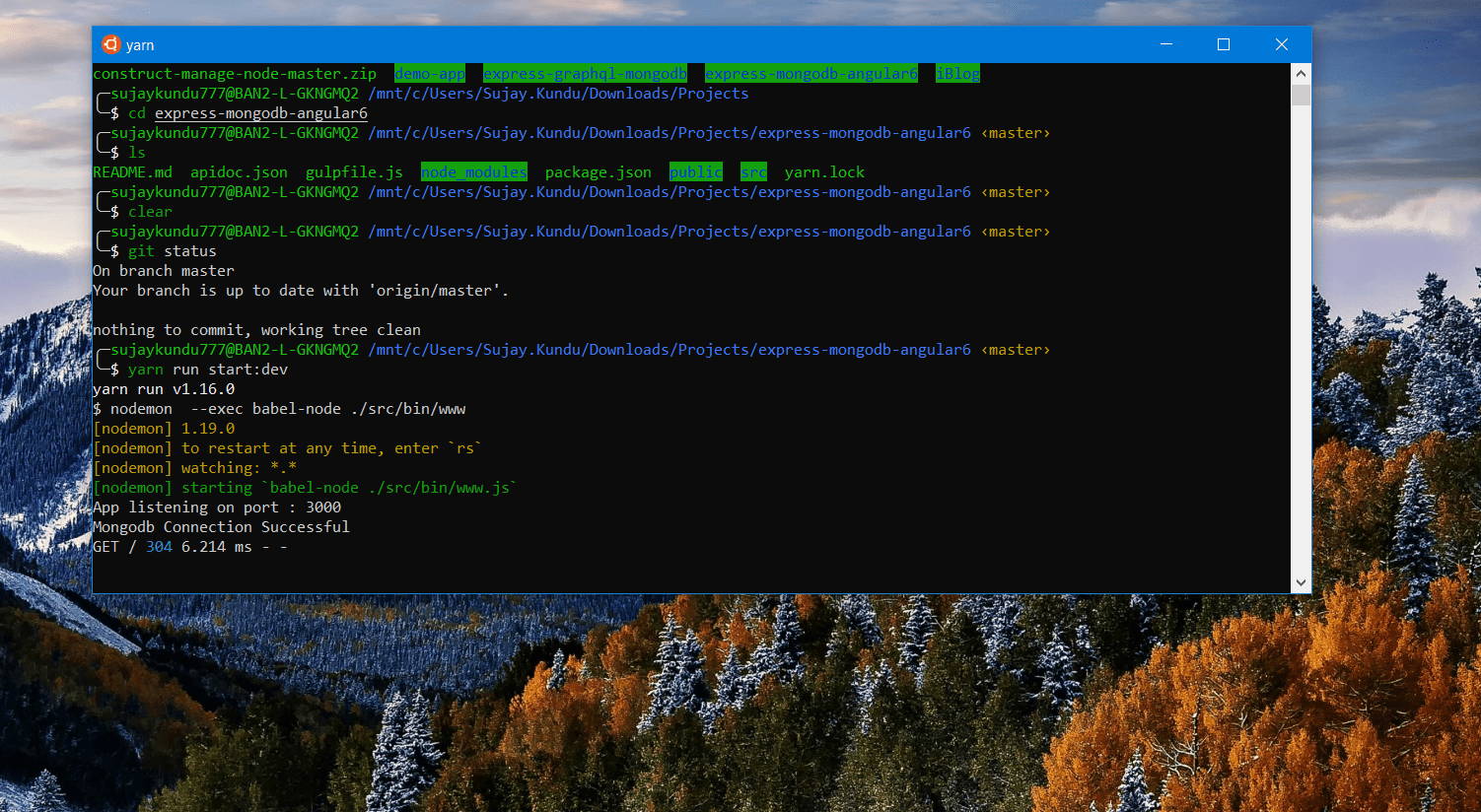The height and width of the screenshot is (812, 1481).
Task: Click the yarn.lock filename
Action: tap(824, 171)
